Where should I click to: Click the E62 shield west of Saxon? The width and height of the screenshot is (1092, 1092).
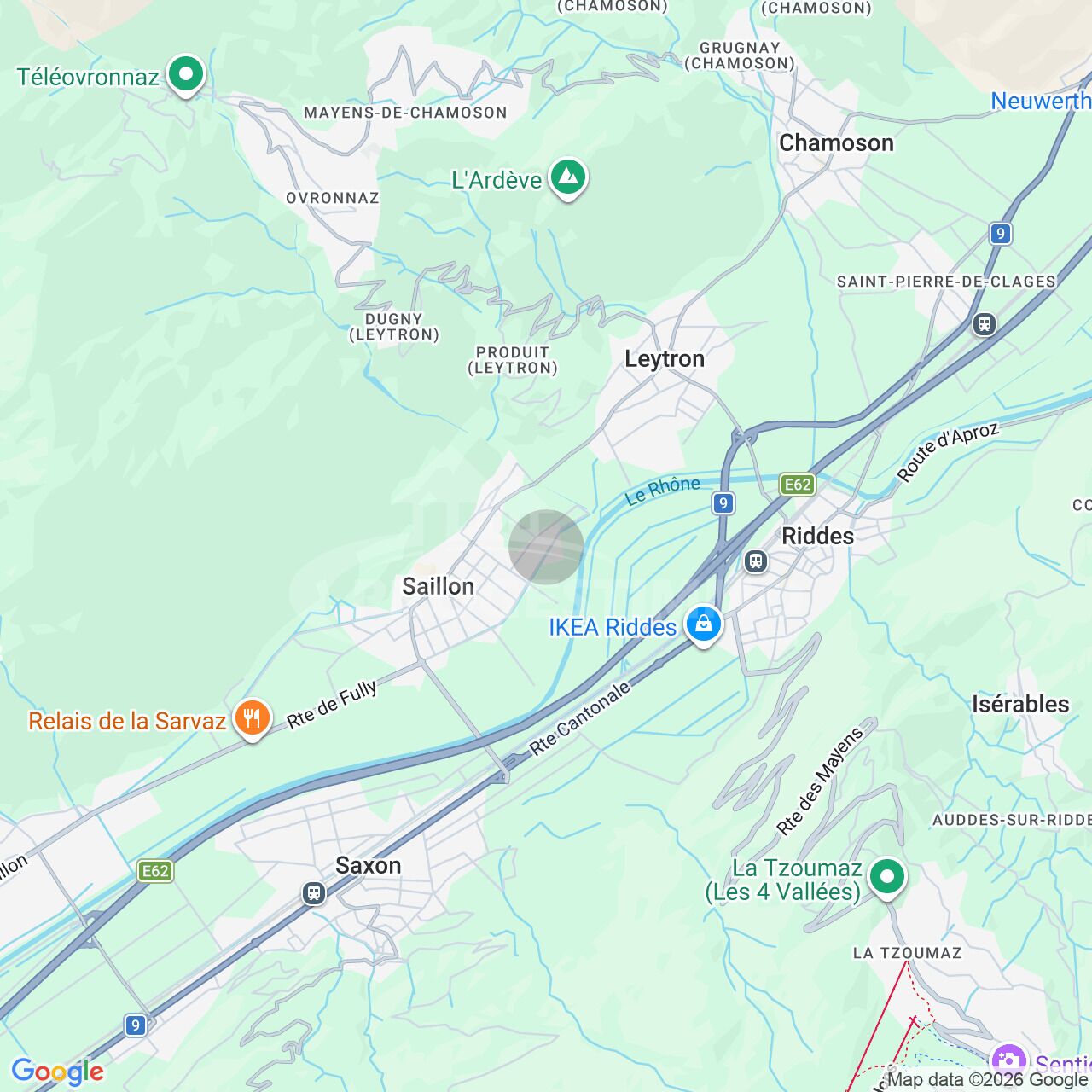click(155, 871)
